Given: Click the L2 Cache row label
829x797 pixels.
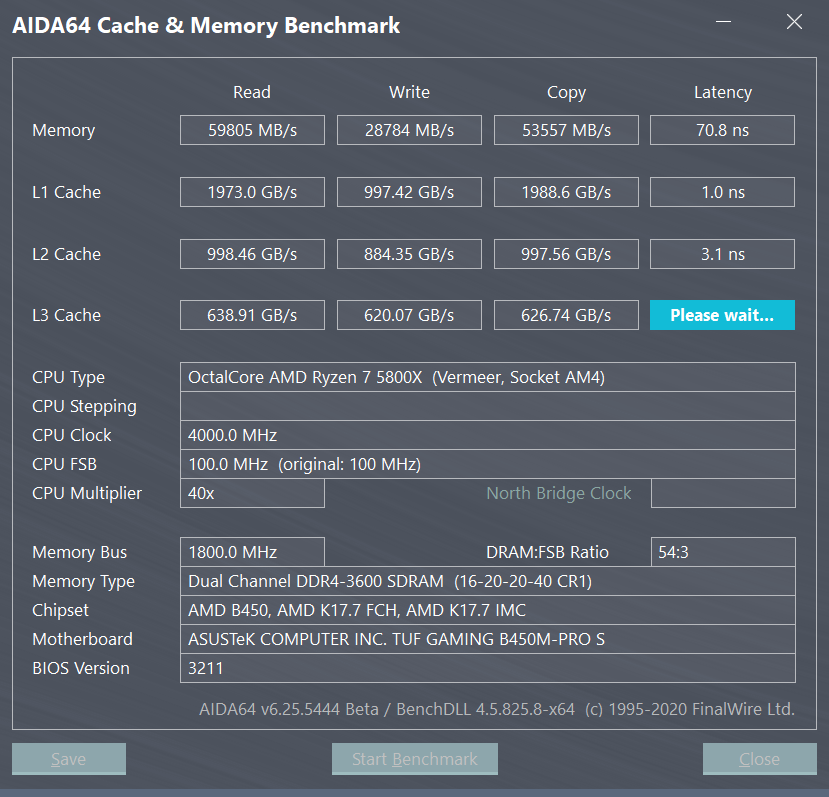Looking at the screenshot, I should [67, 254].
